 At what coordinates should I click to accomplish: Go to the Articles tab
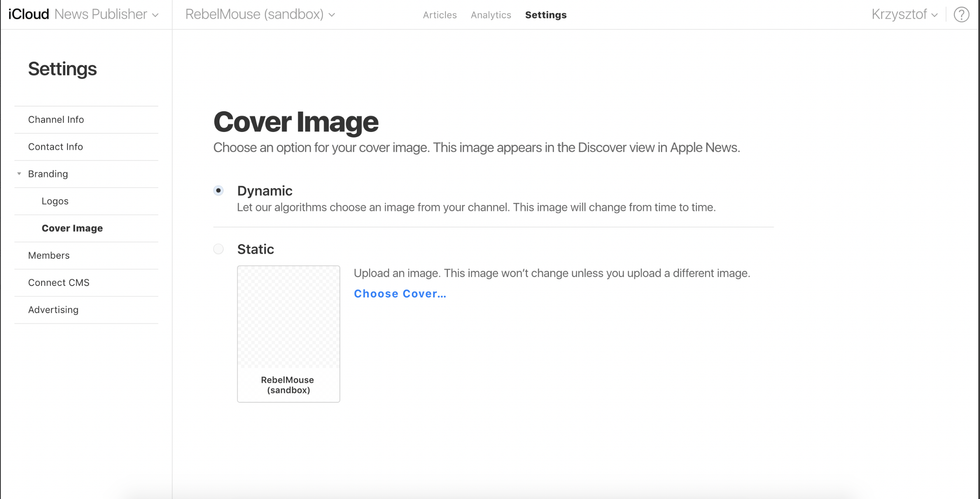click(x=439, y=15)
